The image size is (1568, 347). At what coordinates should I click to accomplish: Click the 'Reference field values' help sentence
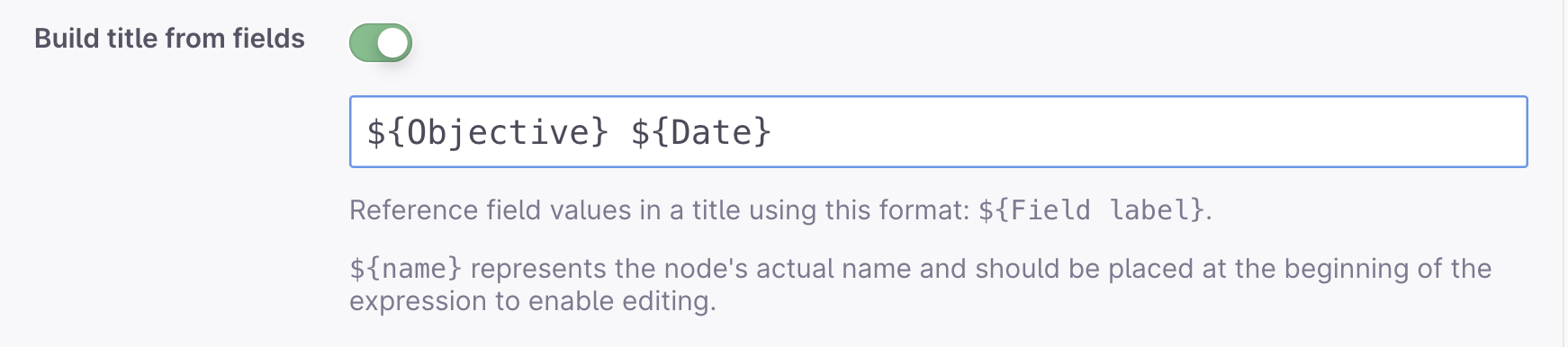(780, 210)
